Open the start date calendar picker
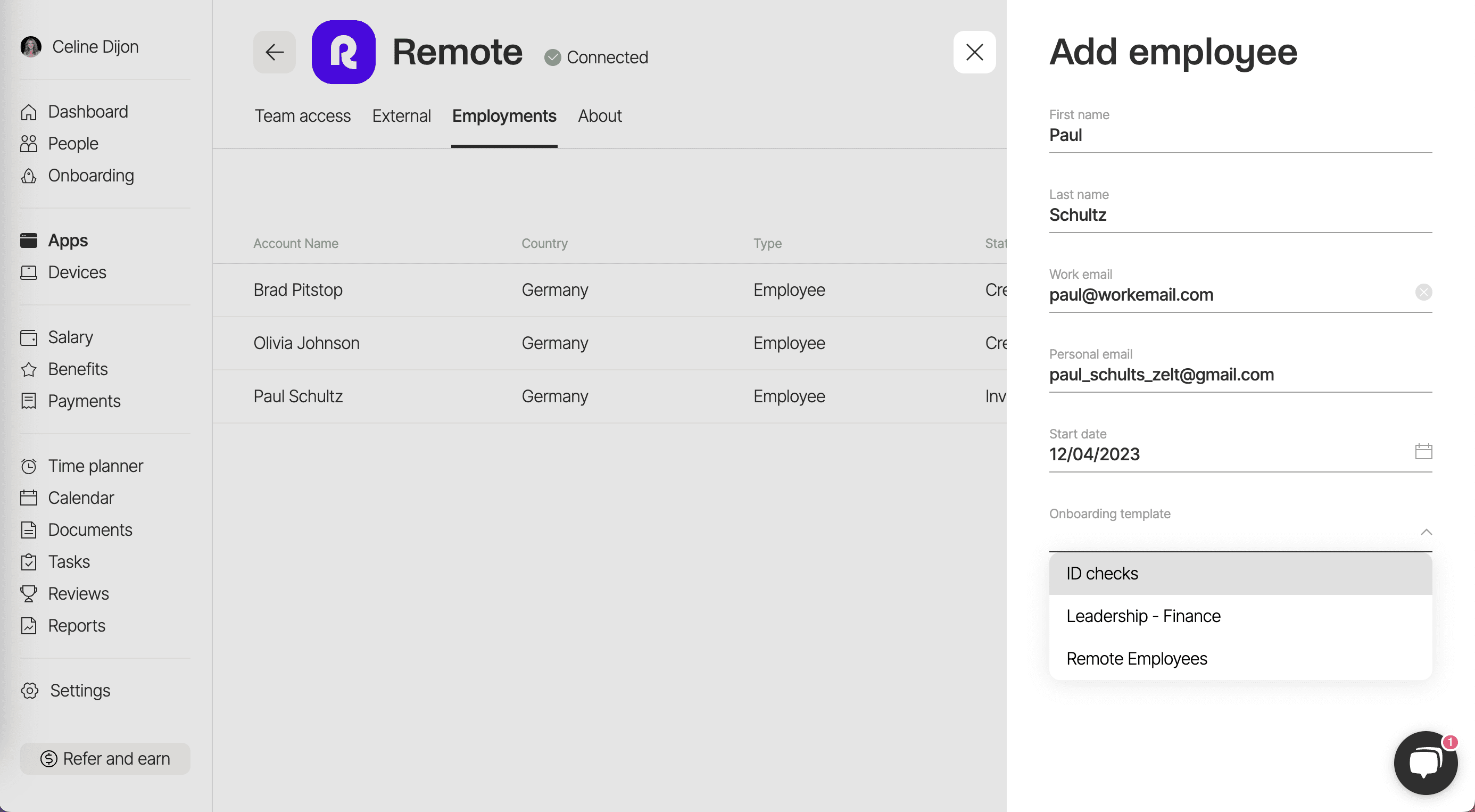Viewport: 1475px width, 812px height. tap(1424, 451)
